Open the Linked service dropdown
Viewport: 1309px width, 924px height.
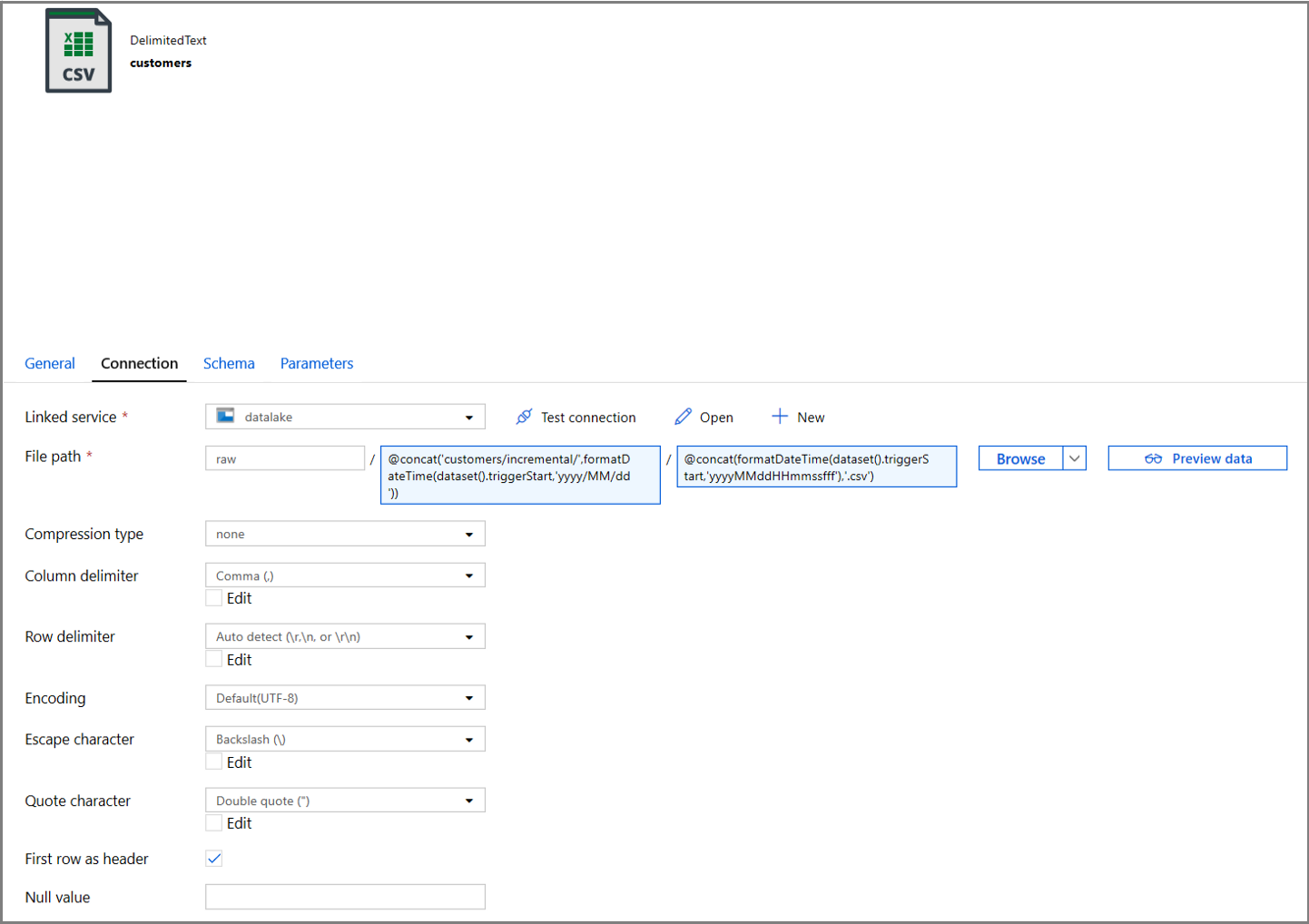pyautogui.click(x=470, y=416)
